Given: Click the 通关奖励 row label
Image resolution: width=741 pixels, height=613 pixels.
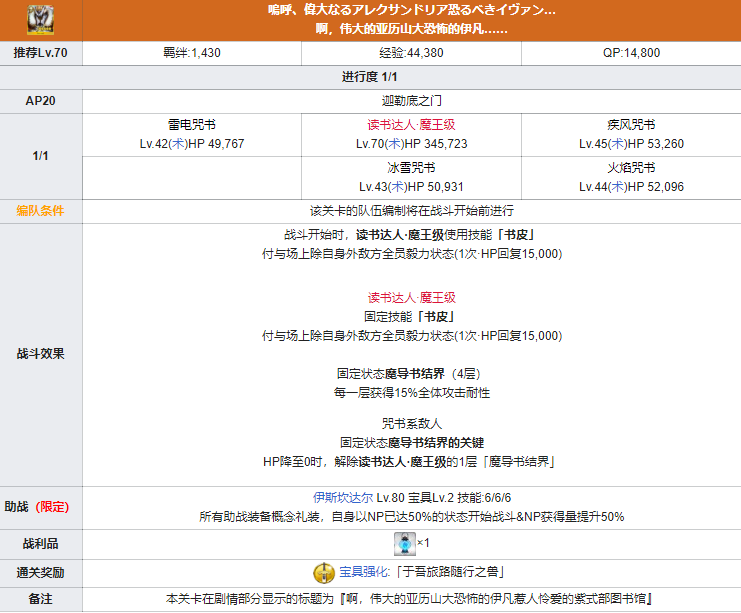Looking at the screenshot, I should 41,573.
